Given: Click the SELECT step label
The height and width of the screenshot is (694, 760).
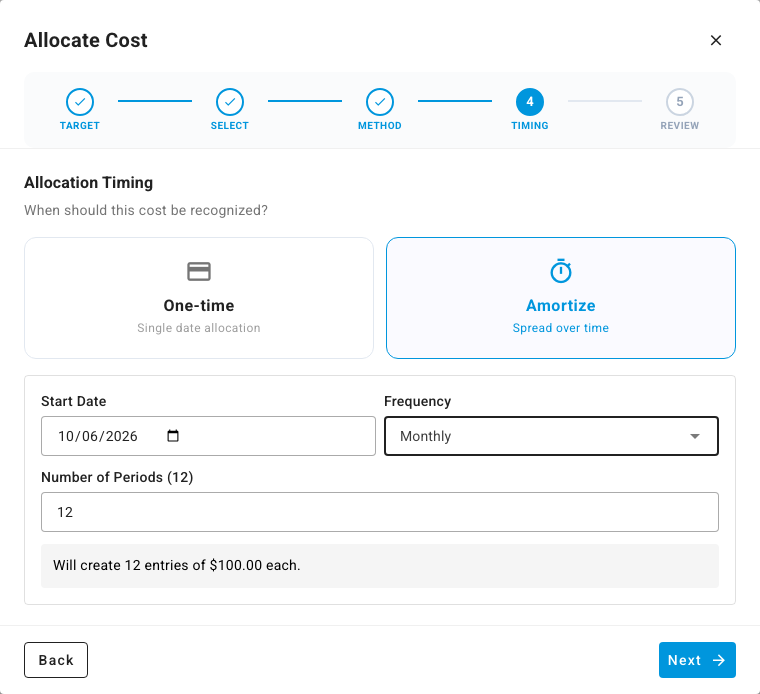Looking at the screenshot, I should (230, 126).
